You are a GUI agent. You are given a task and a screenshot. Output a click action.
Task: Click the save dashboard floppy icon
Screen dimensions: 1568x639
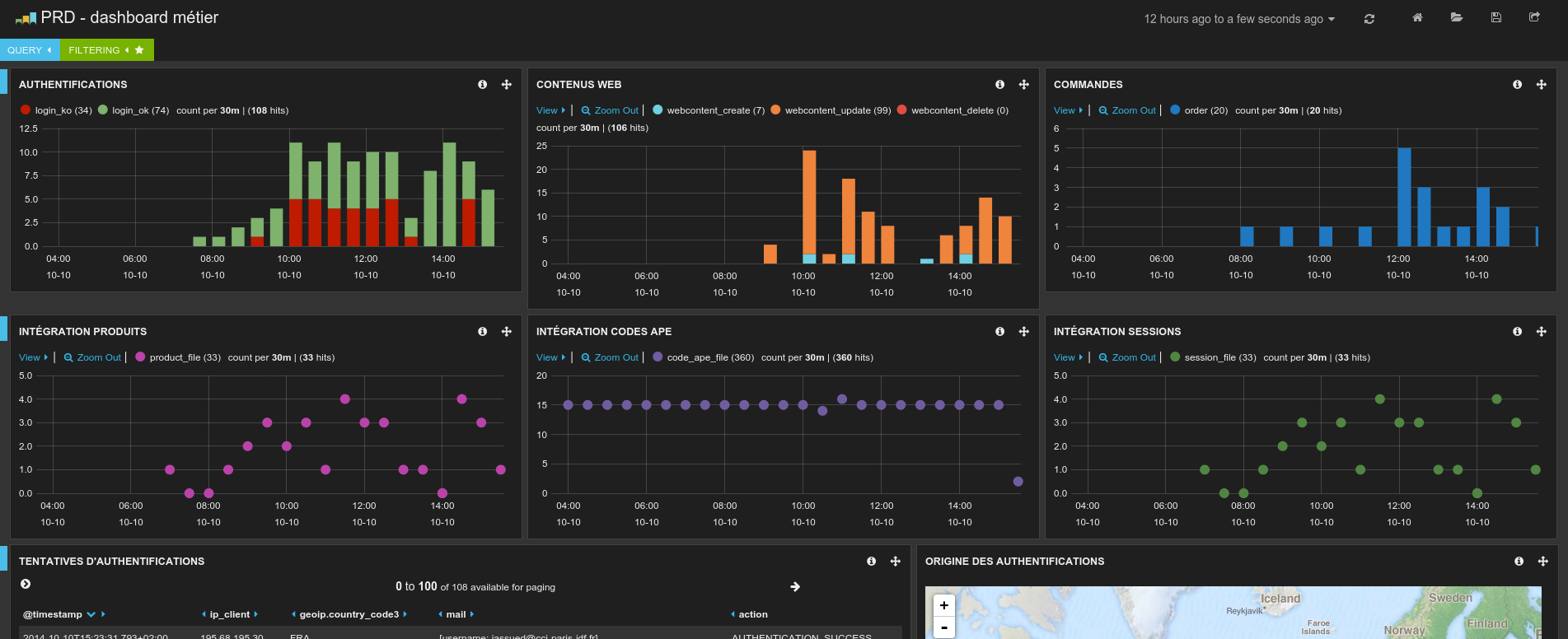[1496, 17]
